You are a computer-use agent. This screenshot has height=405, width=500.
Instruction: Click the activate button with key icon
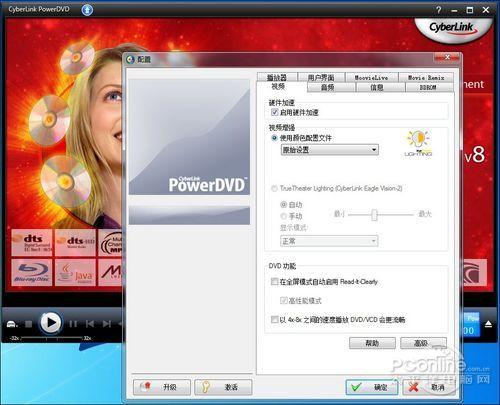(223, 387)
